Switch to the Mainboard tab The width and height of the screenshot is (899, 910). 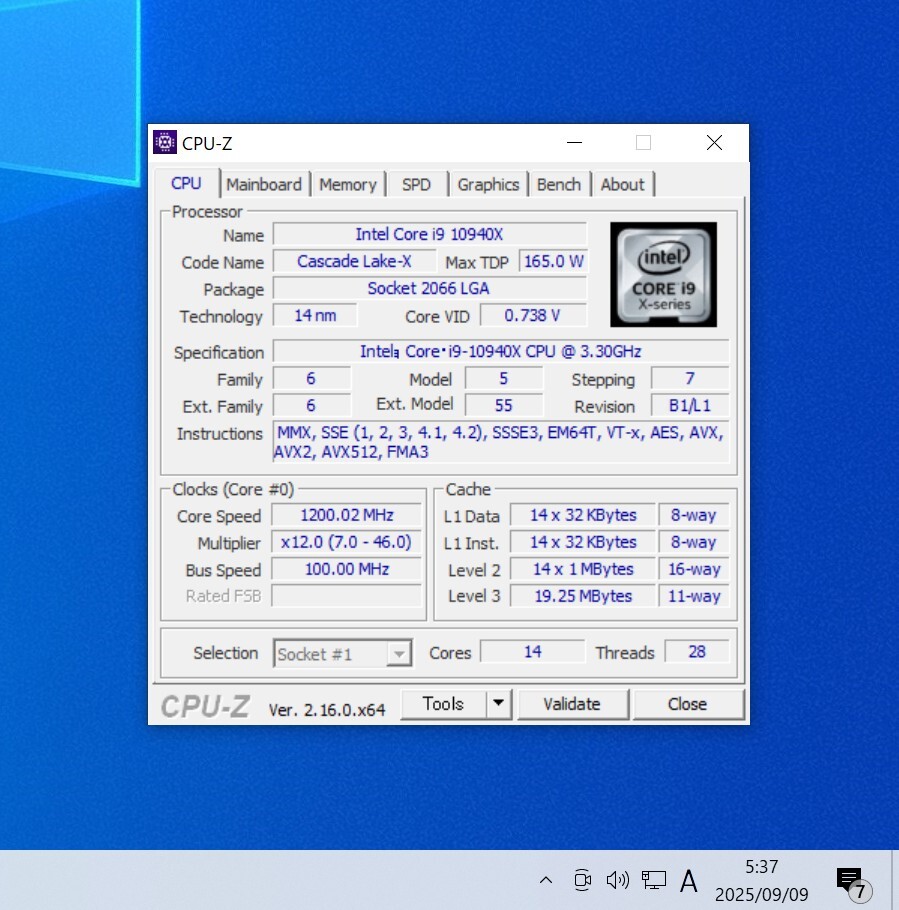(x=264, y=184)
